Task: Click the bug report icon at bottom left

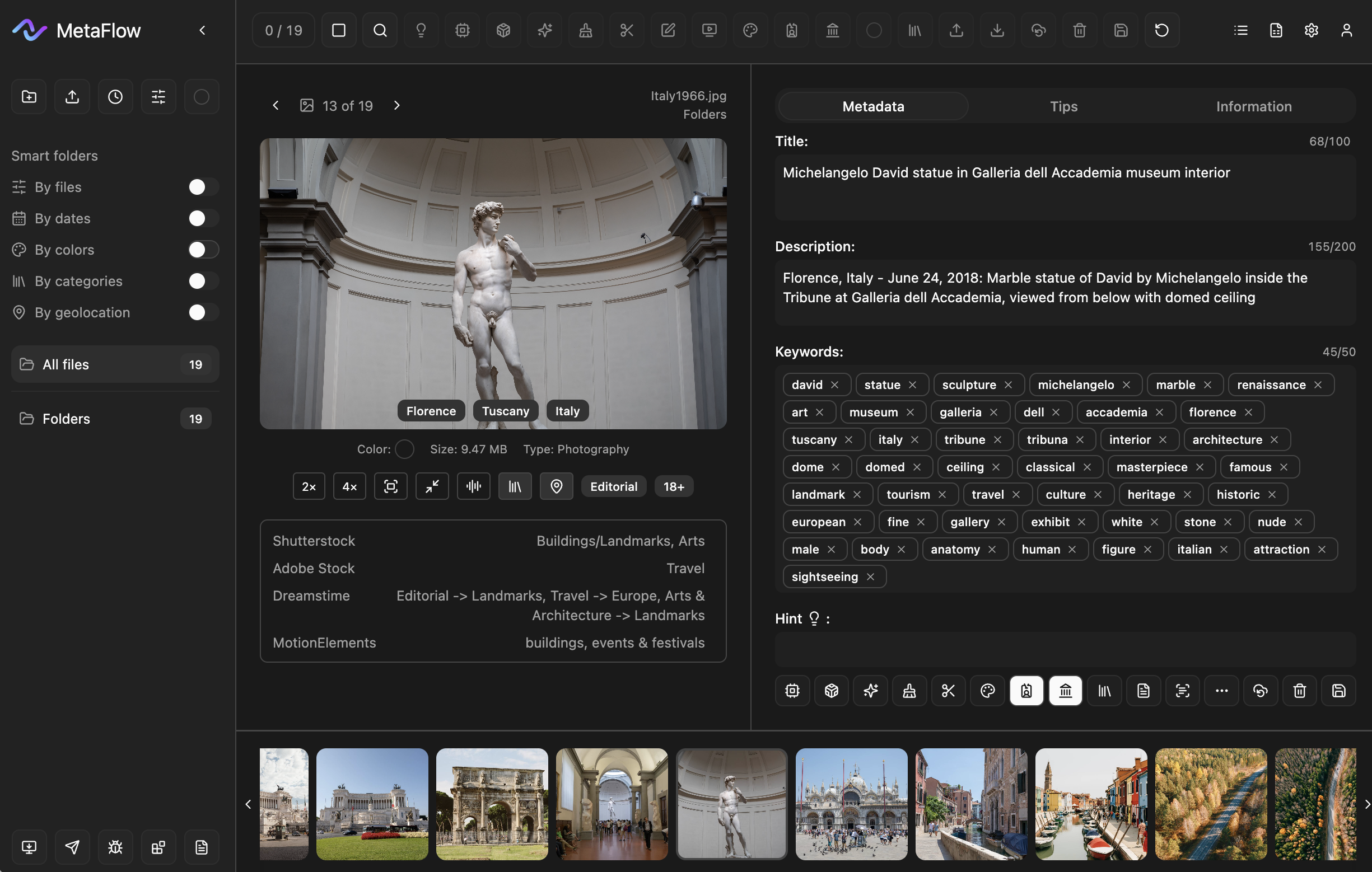Action: coord(115,847)
